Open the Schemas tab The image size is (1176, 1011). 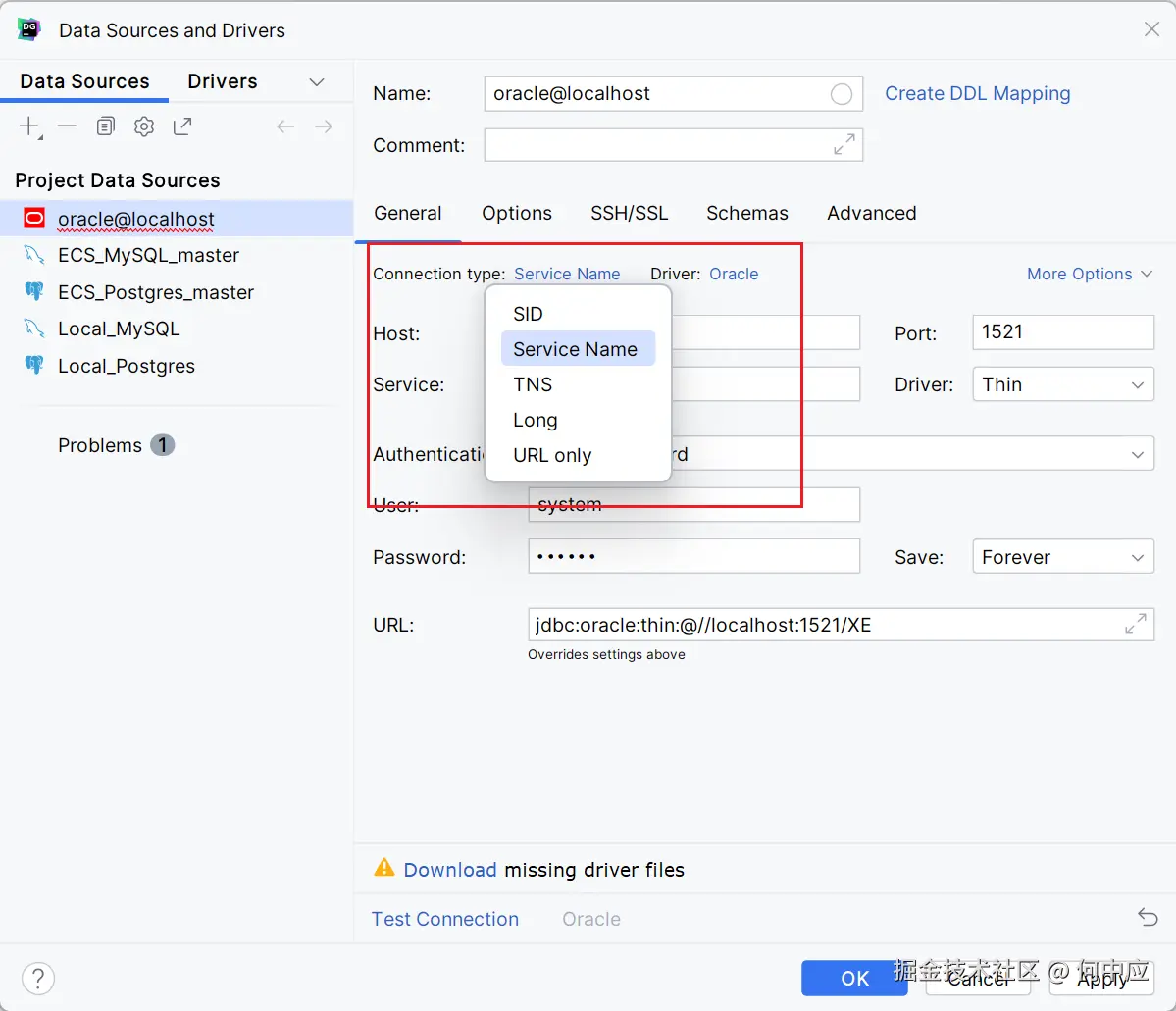click(746, 213)
